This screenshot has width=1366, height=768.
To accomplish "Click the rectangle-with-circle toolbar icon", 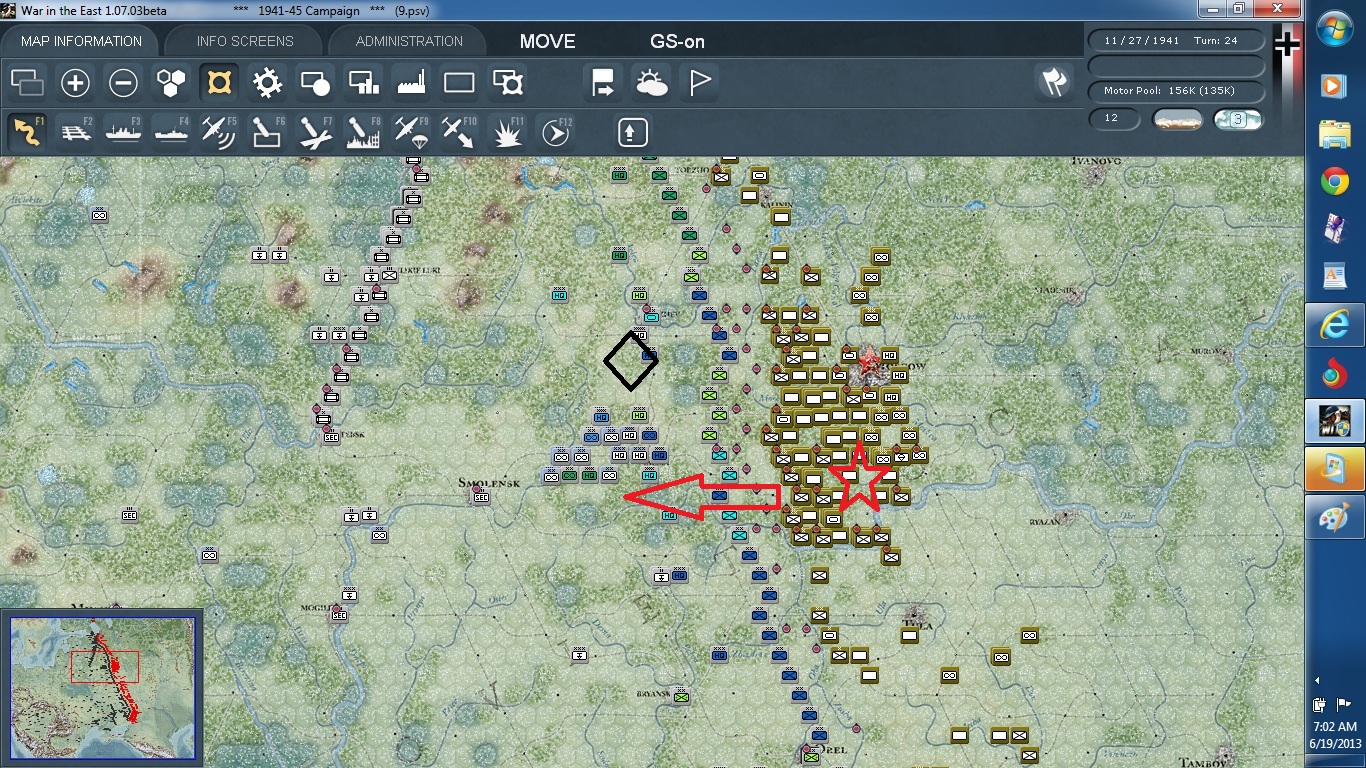I will coord(315,82).
